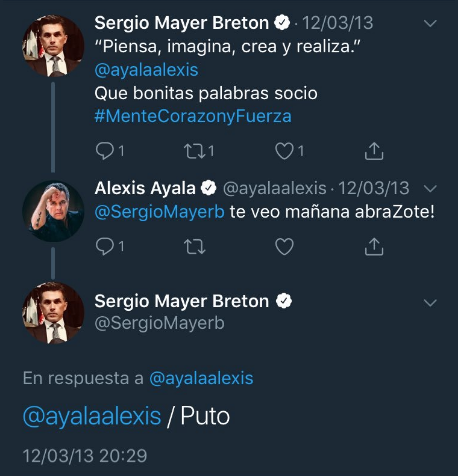The image size is (458, 476).
Task: Retweet Alexis Ayala's abraZote tweet
Action: [195, 247]
